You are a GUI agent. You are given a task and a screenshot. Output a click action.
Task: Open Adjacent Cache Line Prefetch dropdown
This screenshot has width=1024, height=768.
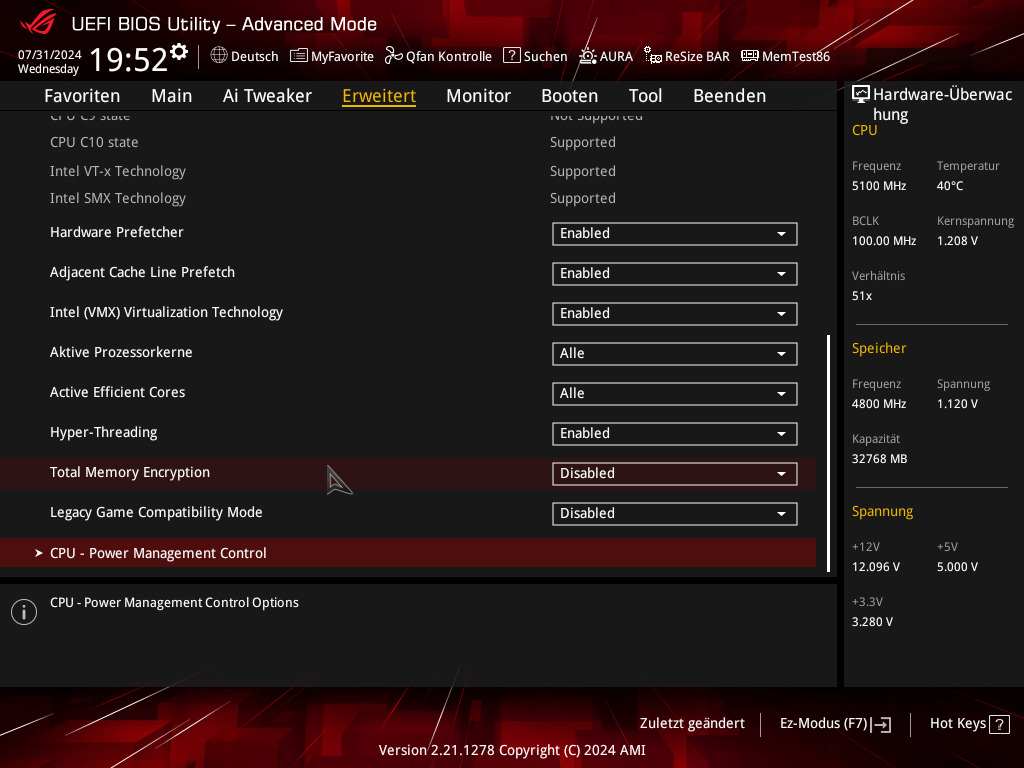675,274
